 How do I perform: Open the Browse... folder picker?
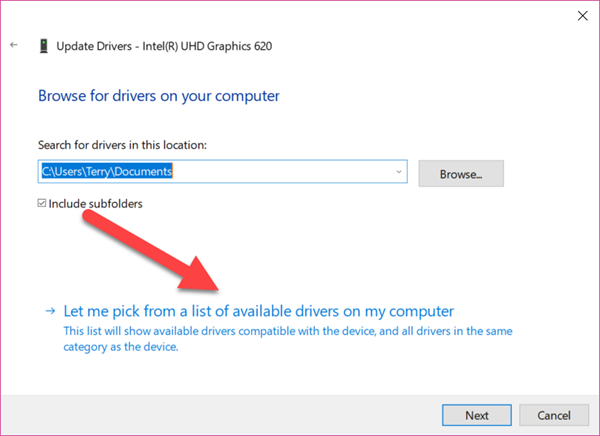(x=461, y=174)
